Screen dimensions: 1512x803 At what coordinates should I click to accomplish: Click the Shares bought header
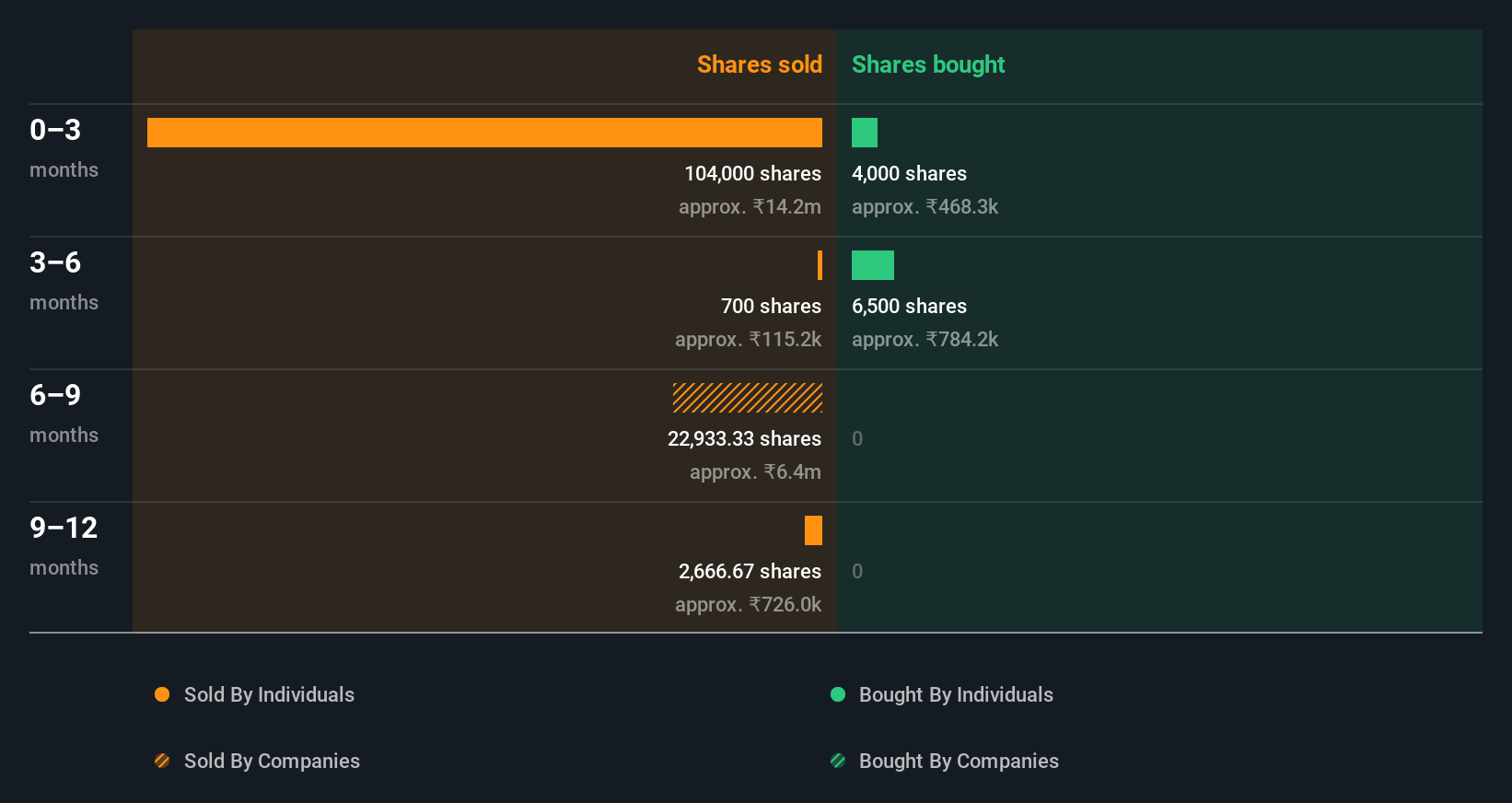click(928, 64)
